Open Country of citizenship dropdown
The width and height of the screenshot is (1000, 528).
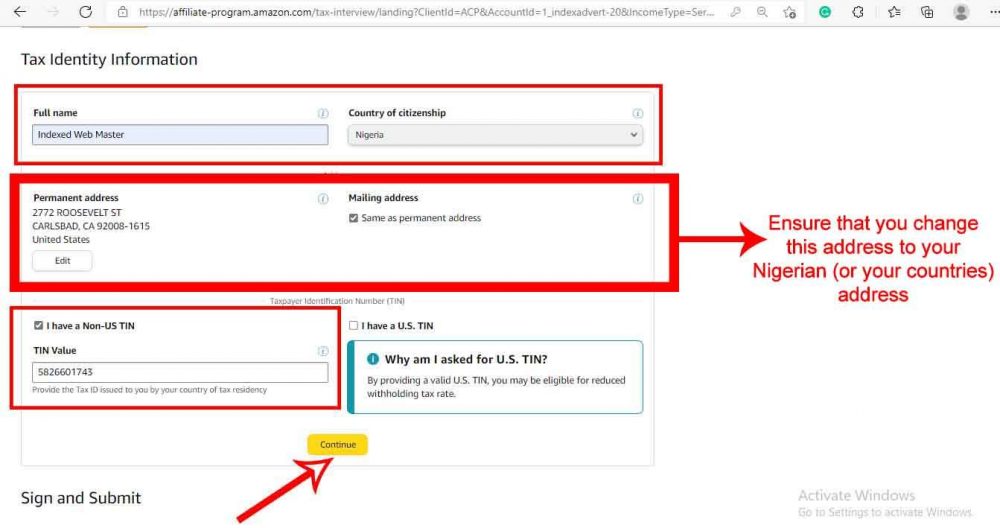click(x=495, y=135)
